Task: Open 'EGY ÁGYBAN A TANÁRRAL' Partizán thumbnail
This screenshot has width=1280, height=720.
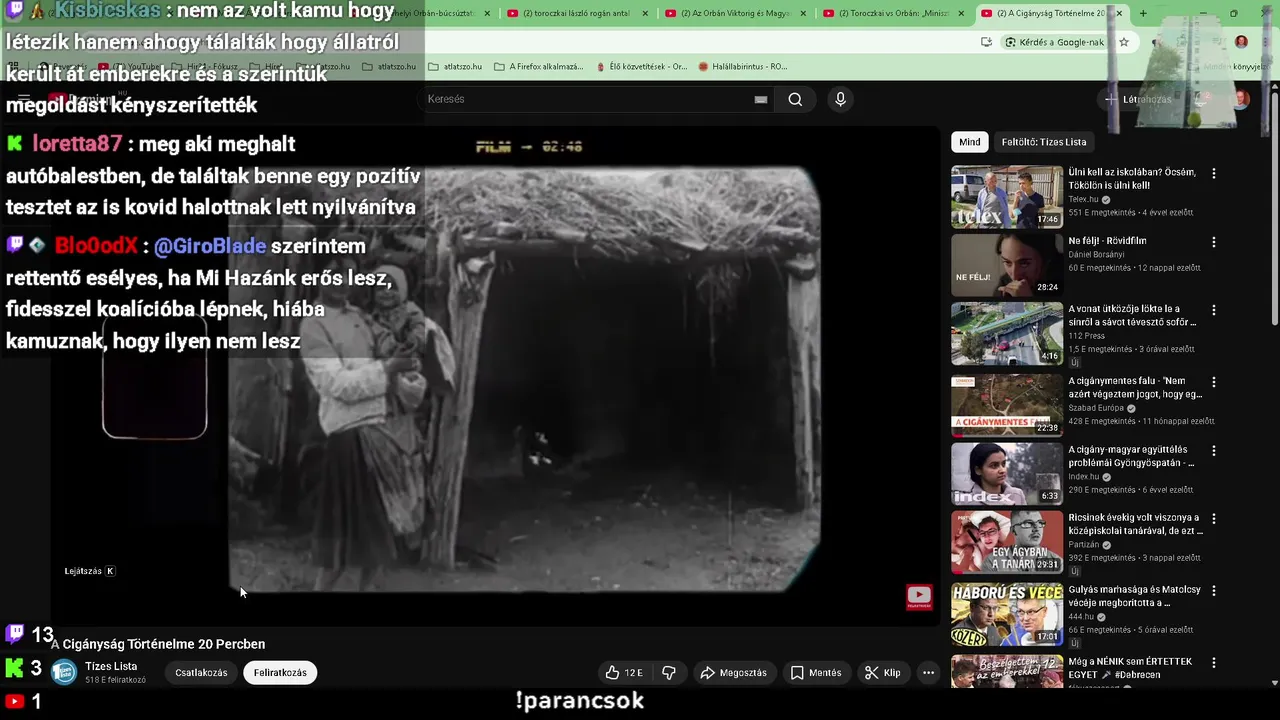Action: pos(1006,544)
